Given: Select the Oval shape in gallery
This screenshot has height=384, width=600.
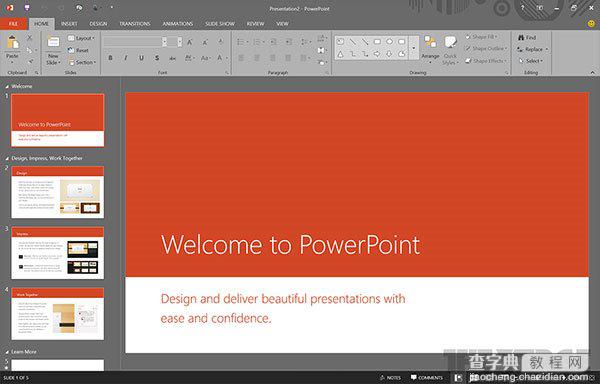Looking at the screenshot, I should point(390,41).
